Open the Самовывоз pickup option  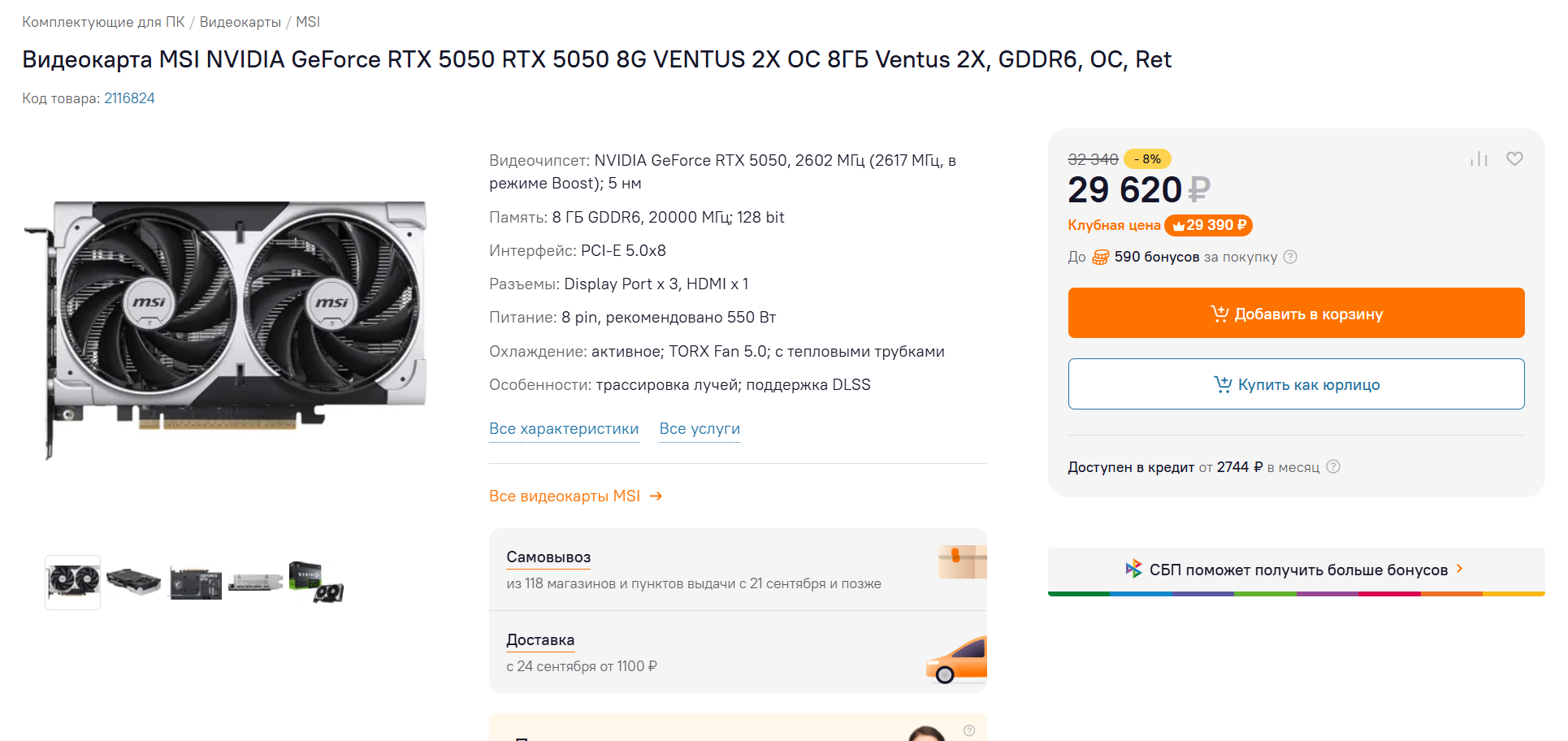(548, 557)
